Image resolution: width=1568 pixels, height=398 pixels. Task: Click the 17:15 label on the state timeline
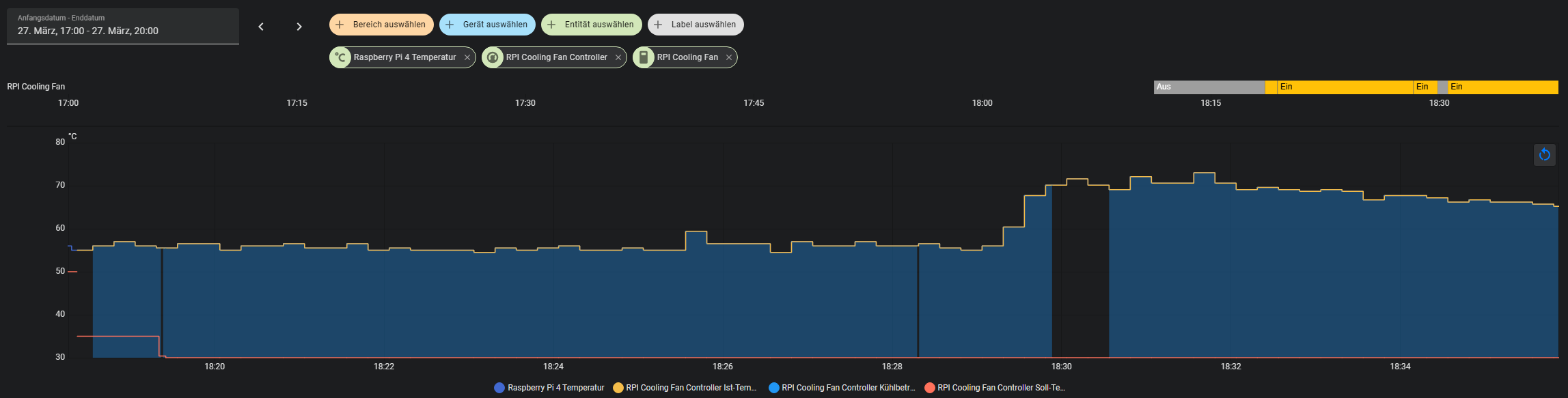point(297,103)
